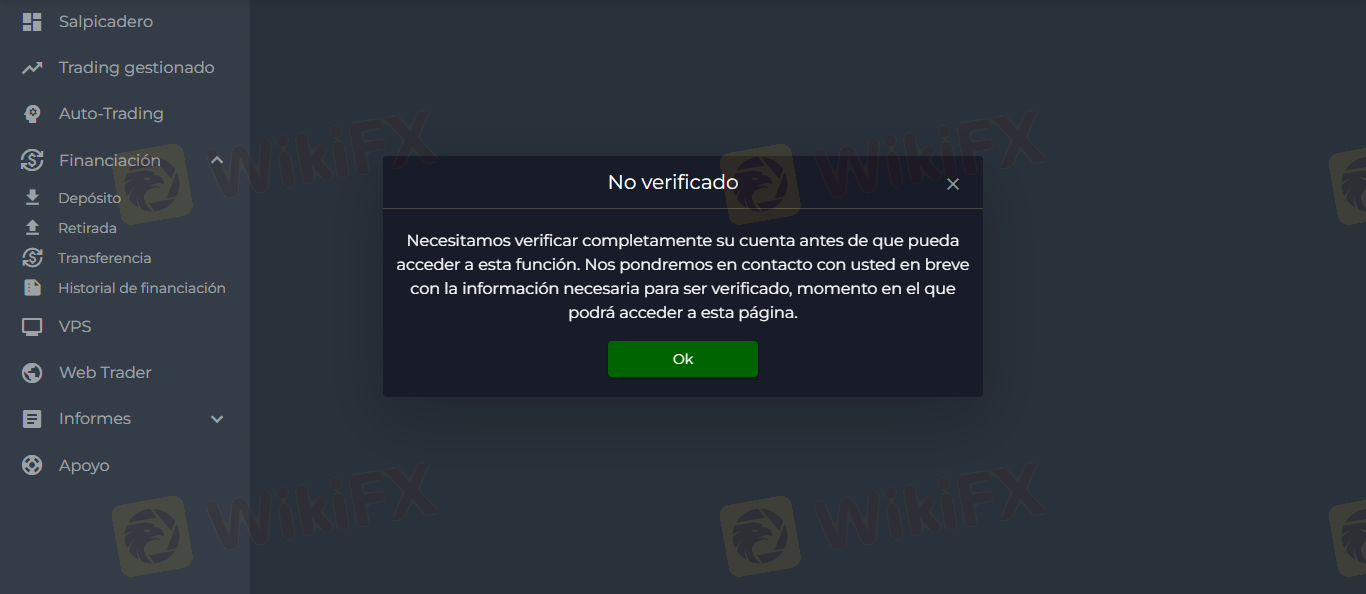The width and height of the screenshot is (1366, 594).
Task: Click the Retirada upload arrow icon
Action: pos(32,228)
